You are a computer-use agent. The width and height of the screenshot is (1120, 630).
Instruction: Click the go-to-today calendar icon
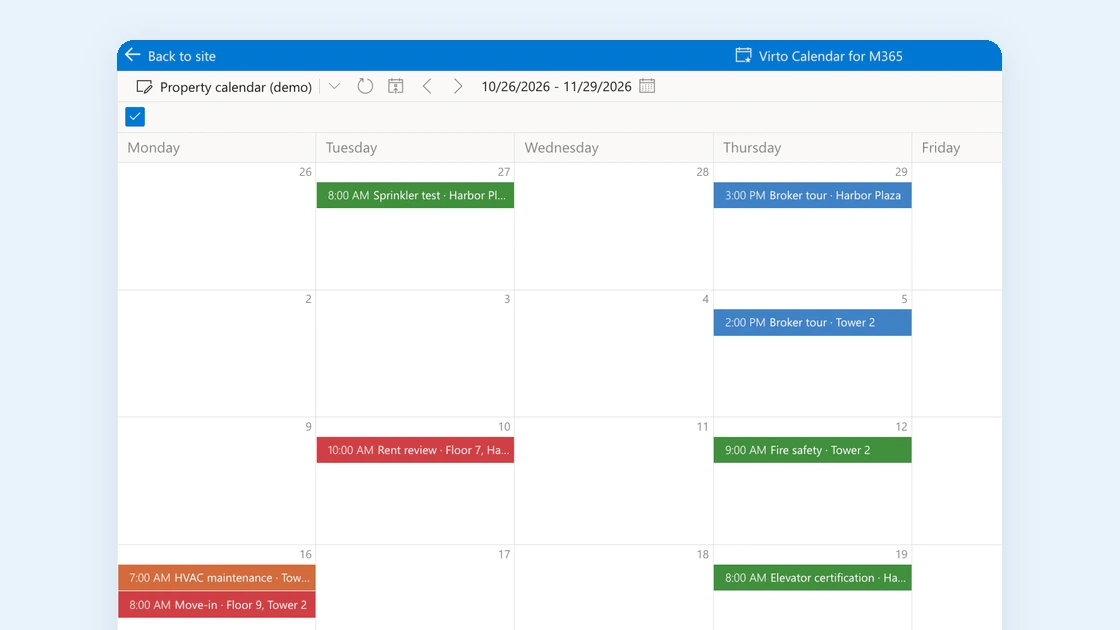click(396, 86)
